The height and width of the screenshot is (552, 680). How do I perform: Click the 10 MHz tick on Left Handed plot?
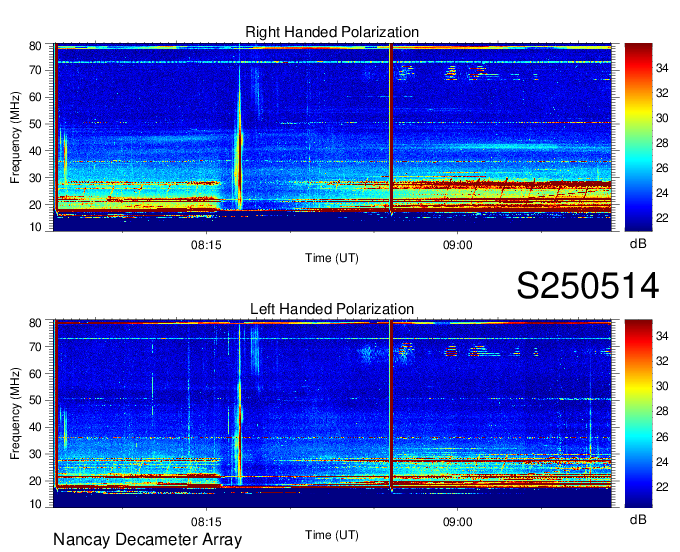(x=35, y=504)
